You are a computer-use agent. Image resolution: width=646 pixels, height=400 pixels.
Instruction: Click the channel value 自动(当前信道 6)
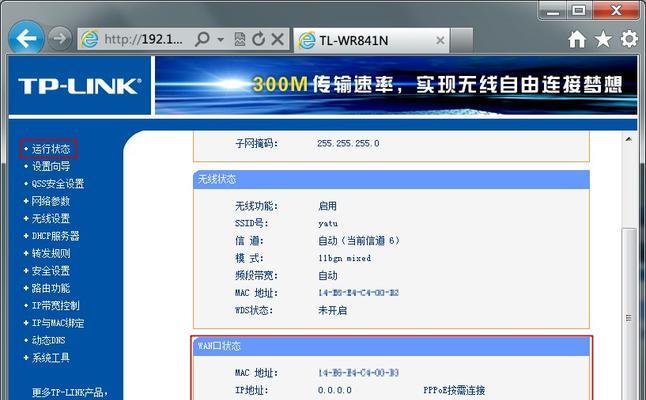point(358,241)
